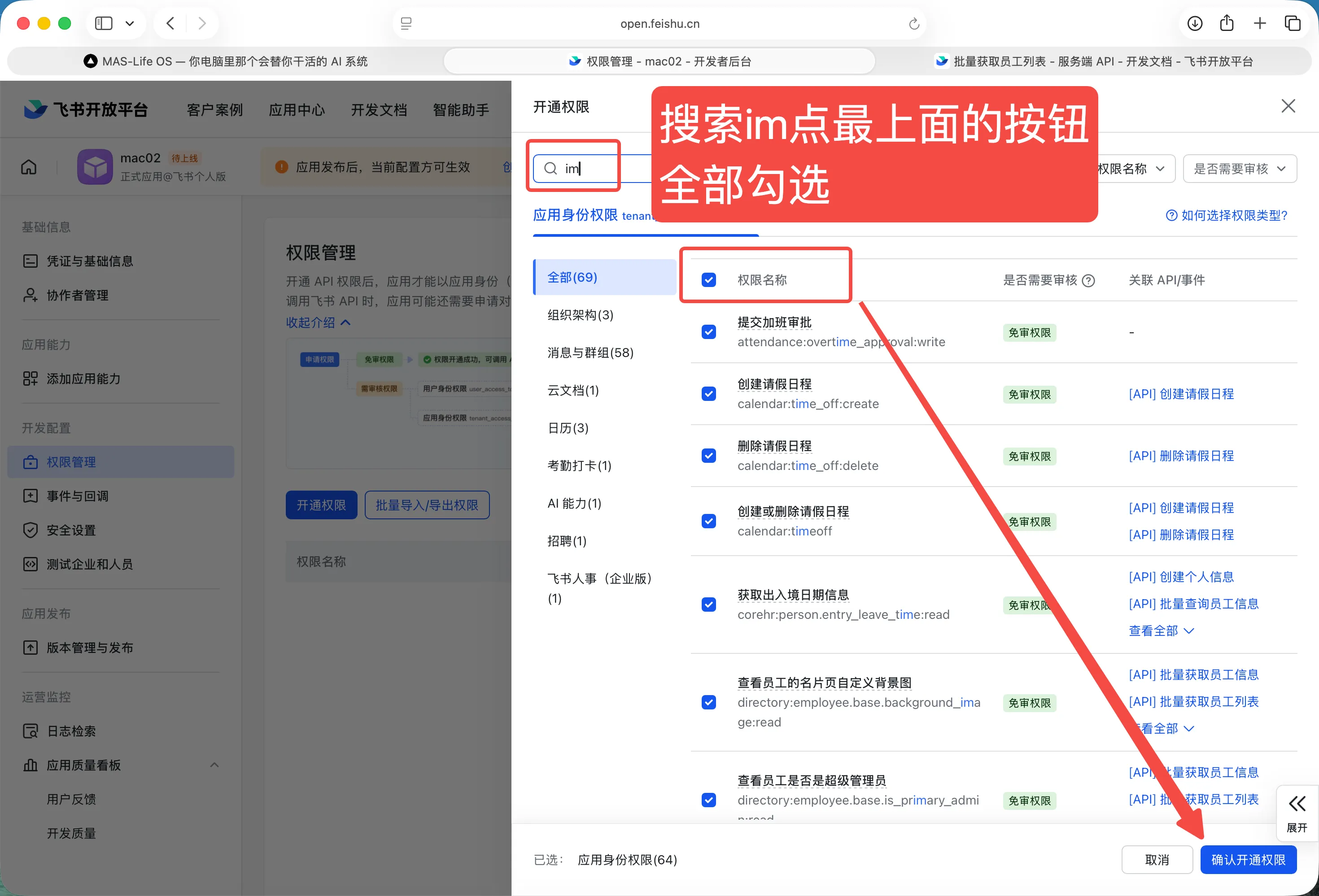Open 添加应用能力 in sidebar
Image resolution: width=1319 pixels, height=896 pixels.
click(120, 378)
